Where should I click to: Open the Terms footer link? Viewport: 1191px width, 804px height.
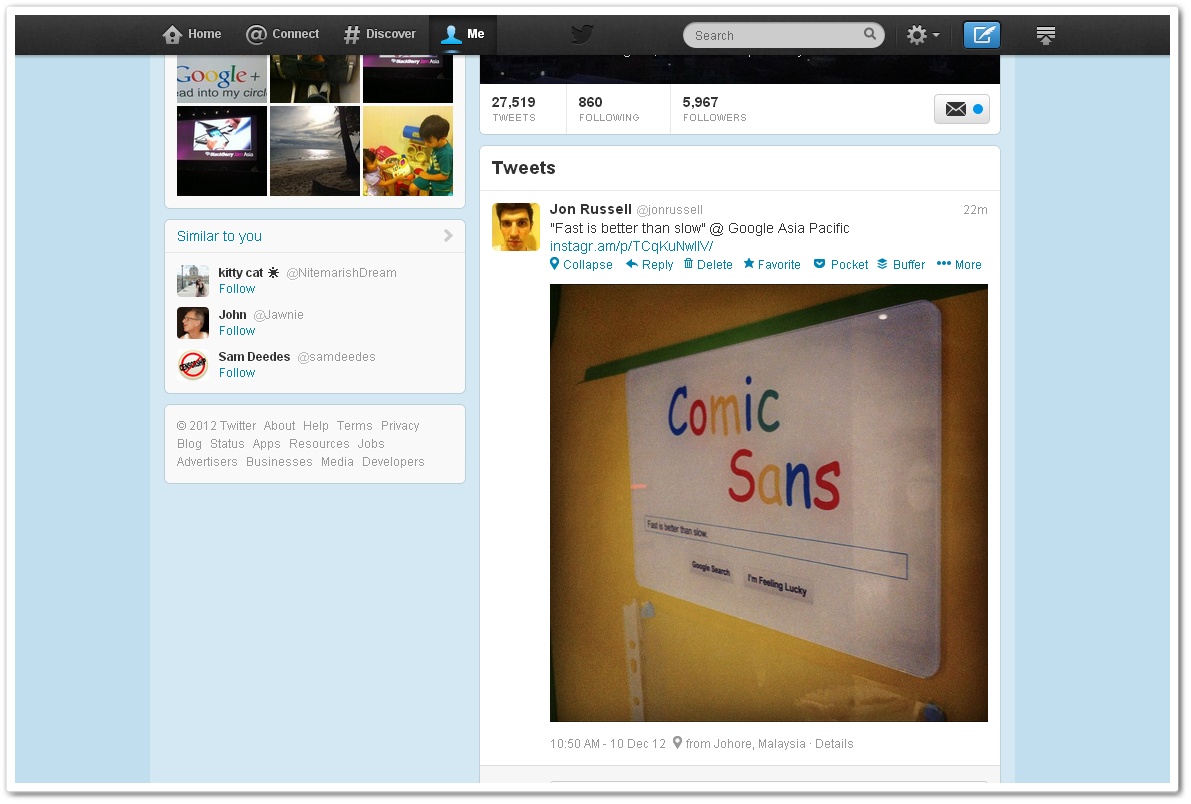pyautogui.click(x=355, y=426)
